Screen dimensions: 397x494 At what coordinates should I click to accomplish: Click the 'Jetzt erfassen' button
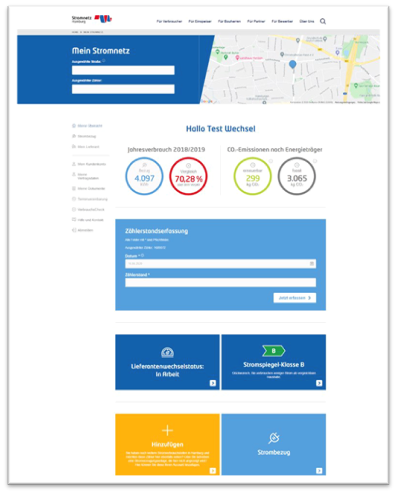tap(295, 298)
